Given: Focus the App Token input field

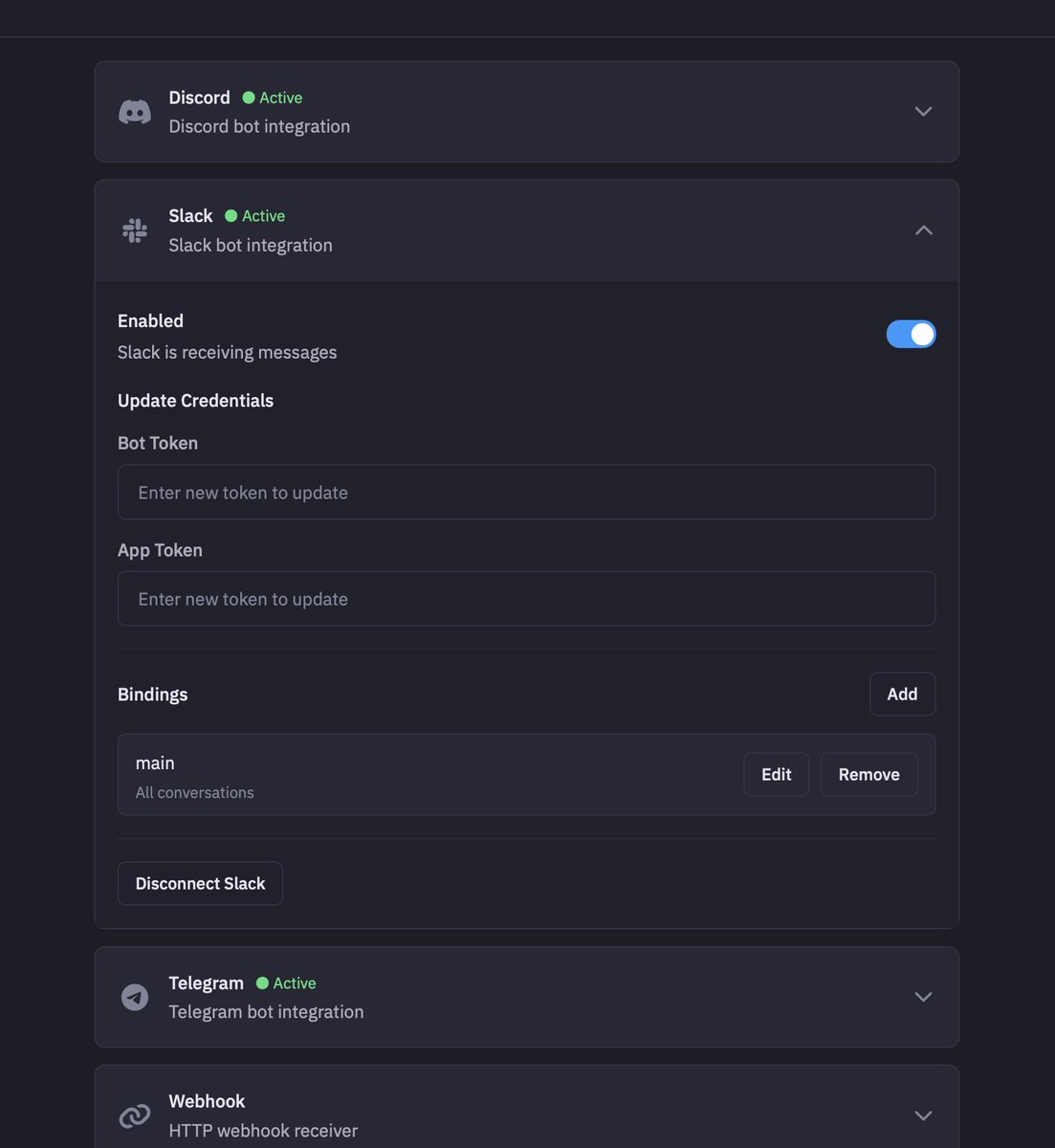Looking at the screenshot, I should tap(526, 599).
